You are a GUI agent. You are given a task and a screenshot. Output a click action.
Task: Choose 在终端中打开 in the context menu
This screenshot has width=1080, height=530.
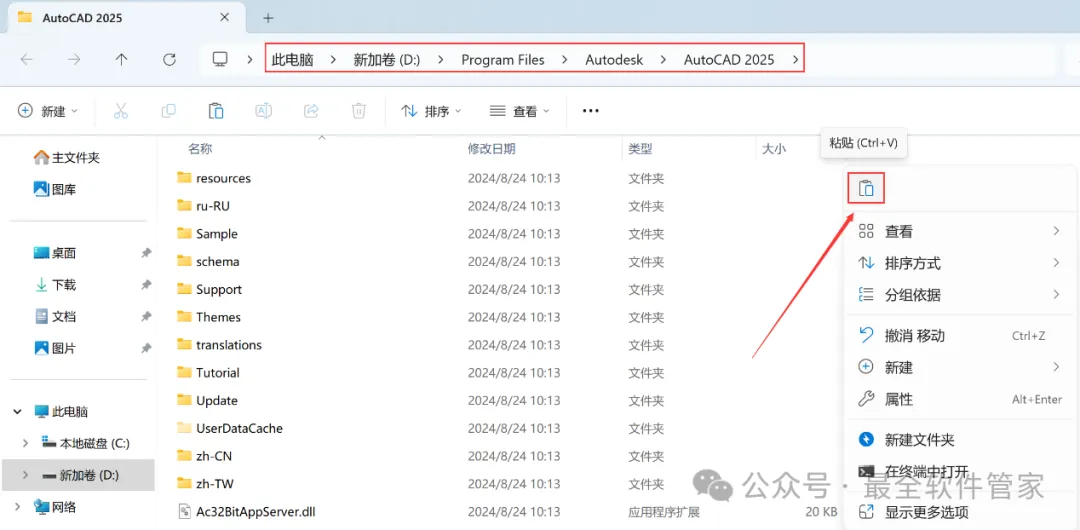click(x=960, y=472)
